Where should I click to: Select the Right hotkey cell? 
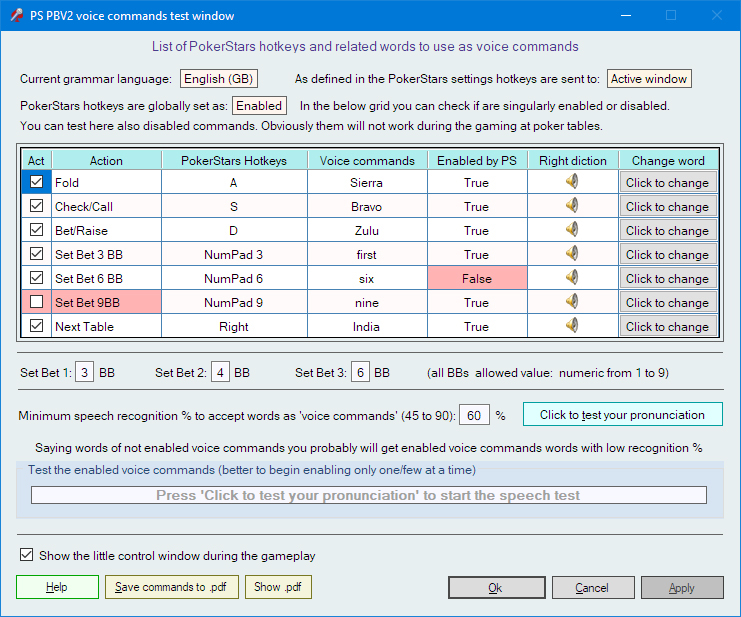[234, 326]
